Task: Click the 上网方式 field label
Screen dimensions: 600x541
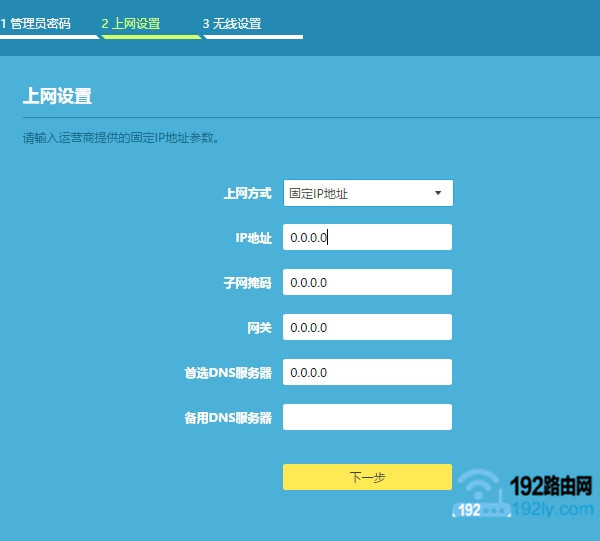Action: click(247, 194)
